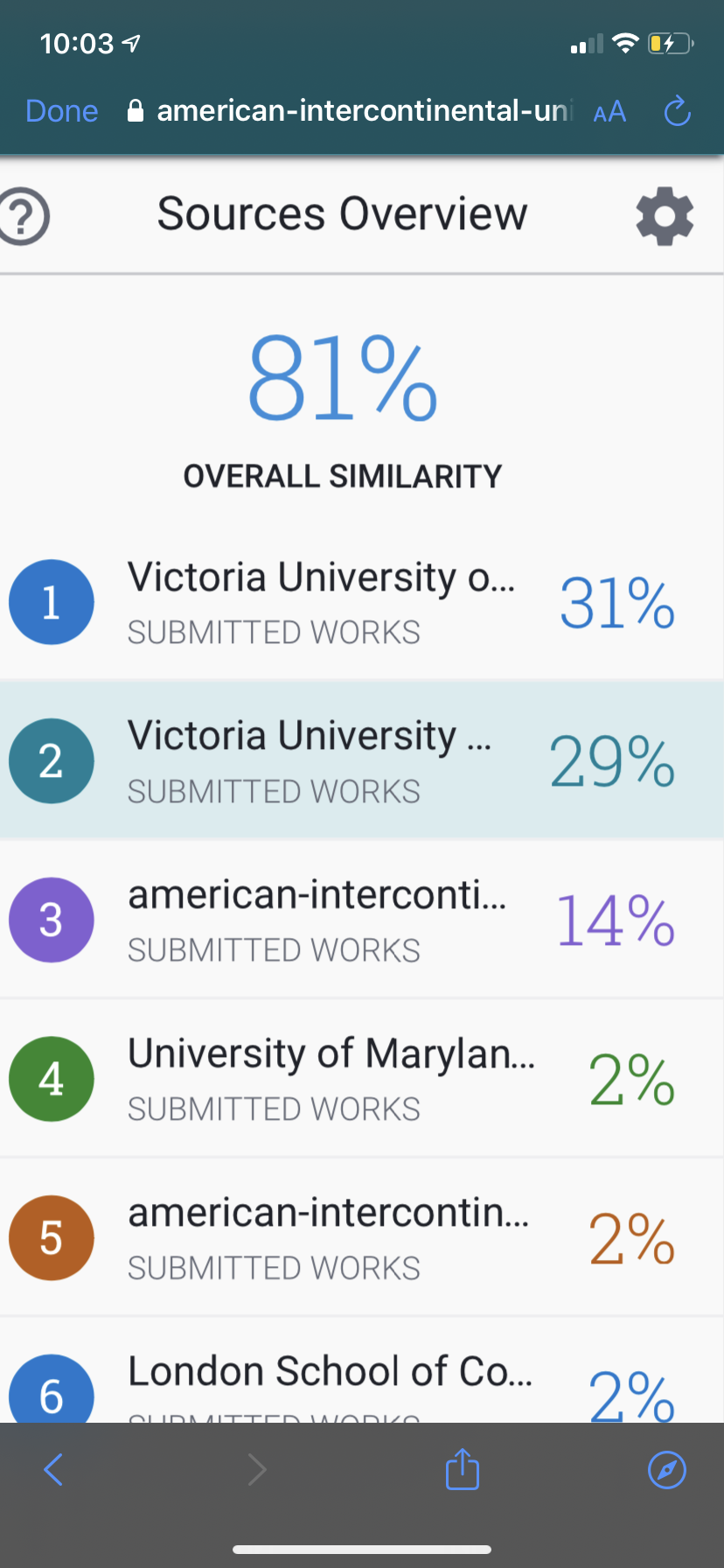
Task: Tap the share icon in bottom toolbar
Action: (x=463, y=1468)
